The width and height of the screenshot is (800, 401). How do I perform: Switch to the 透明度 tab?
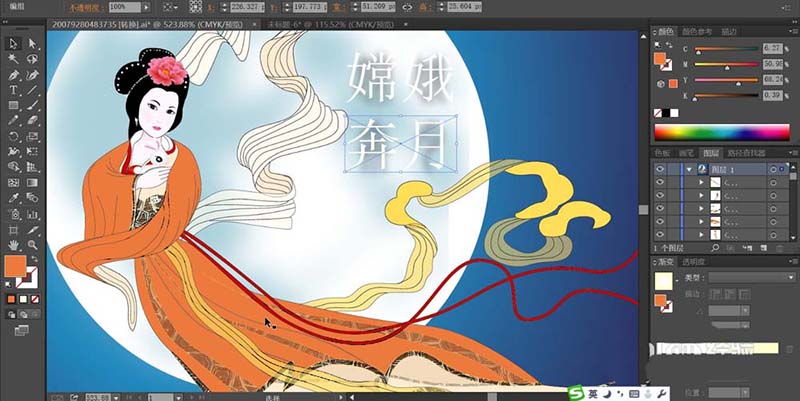click(x=692, y=262)
